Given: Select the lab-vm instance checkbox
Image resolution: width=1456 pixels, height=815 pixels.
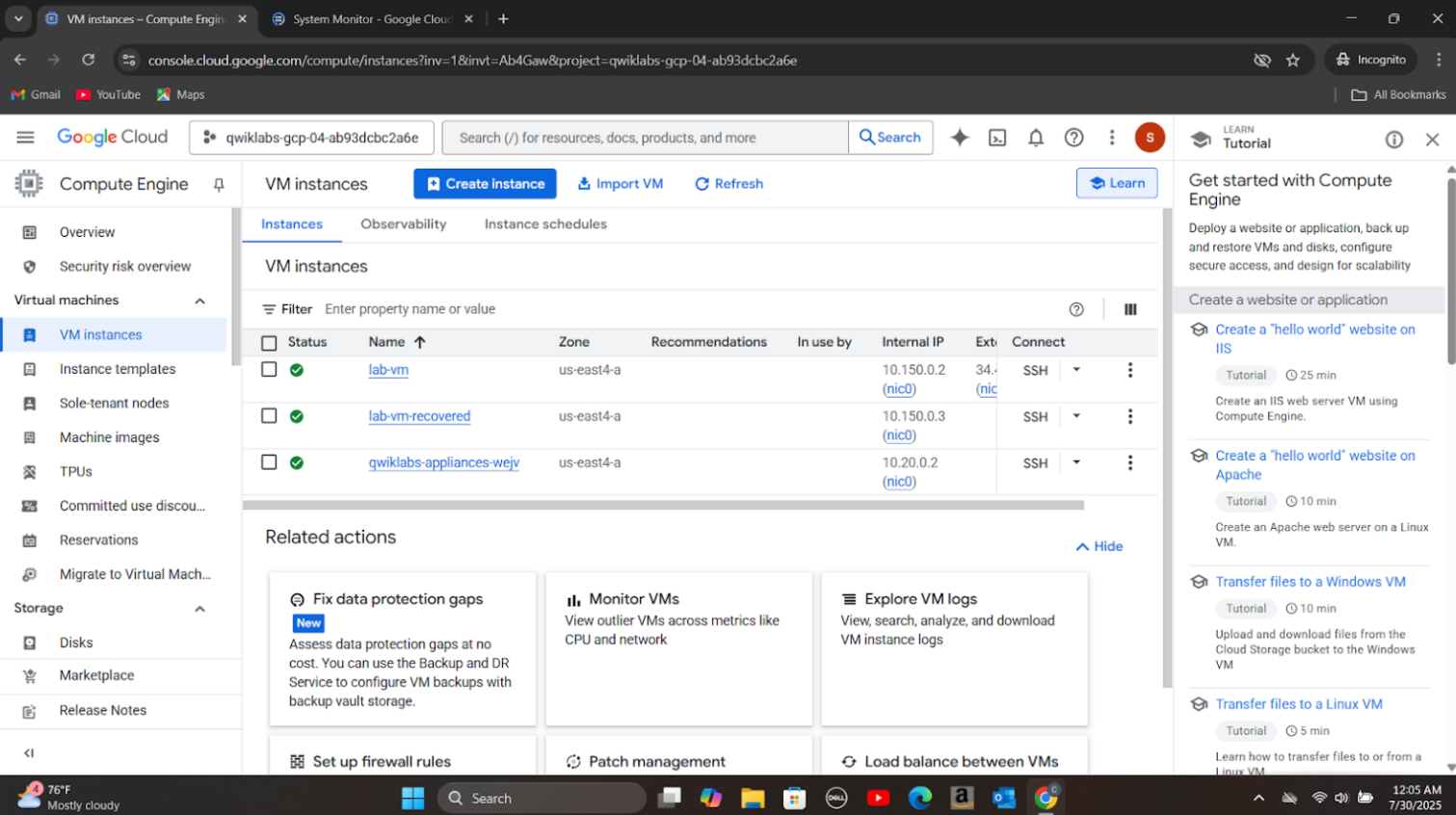Looking at the screenshot, I should click(x=269, y=370).
